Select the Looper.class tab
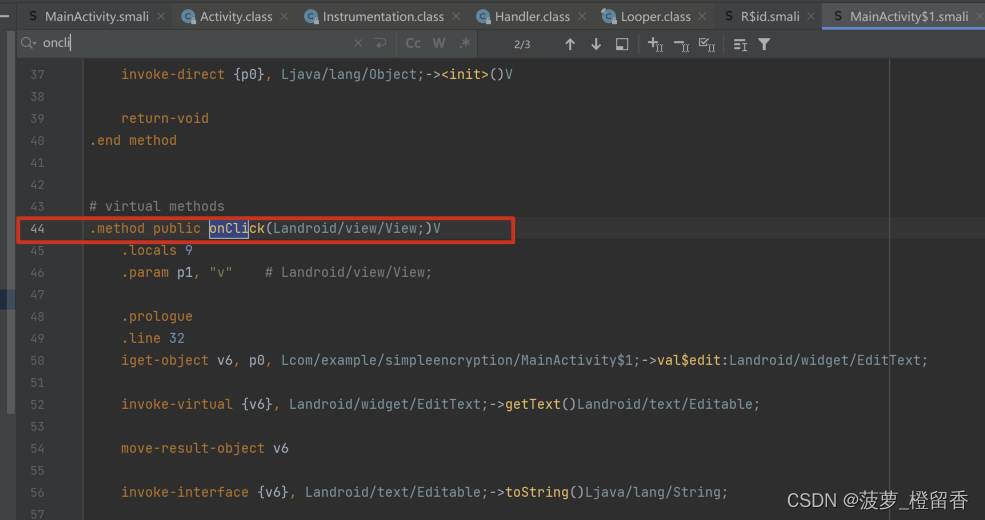The image size is (985, 520). pyautogui.click(x=655, y=16)
